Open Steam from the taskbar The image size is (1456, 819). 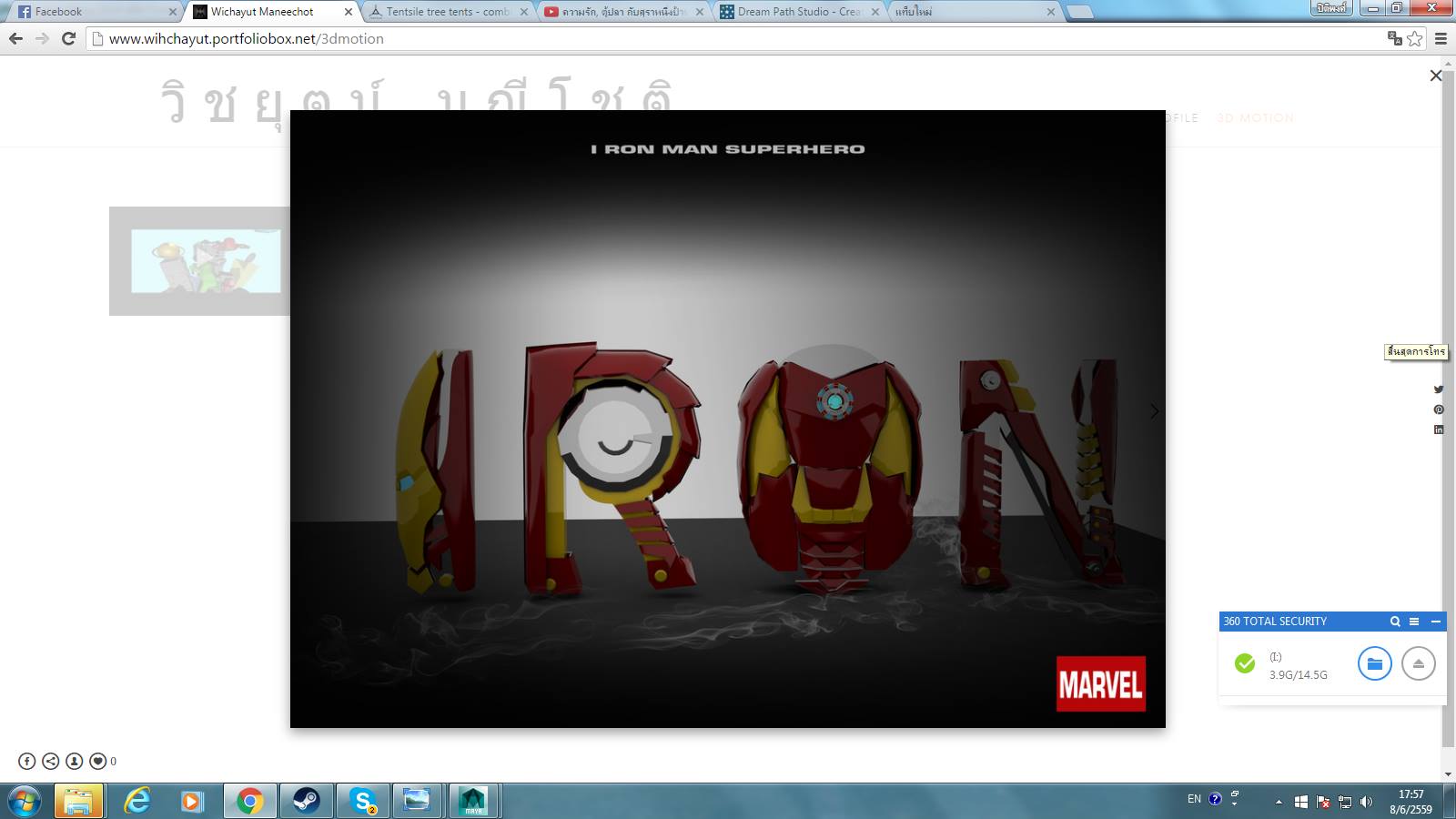click(x=306, y=801)
